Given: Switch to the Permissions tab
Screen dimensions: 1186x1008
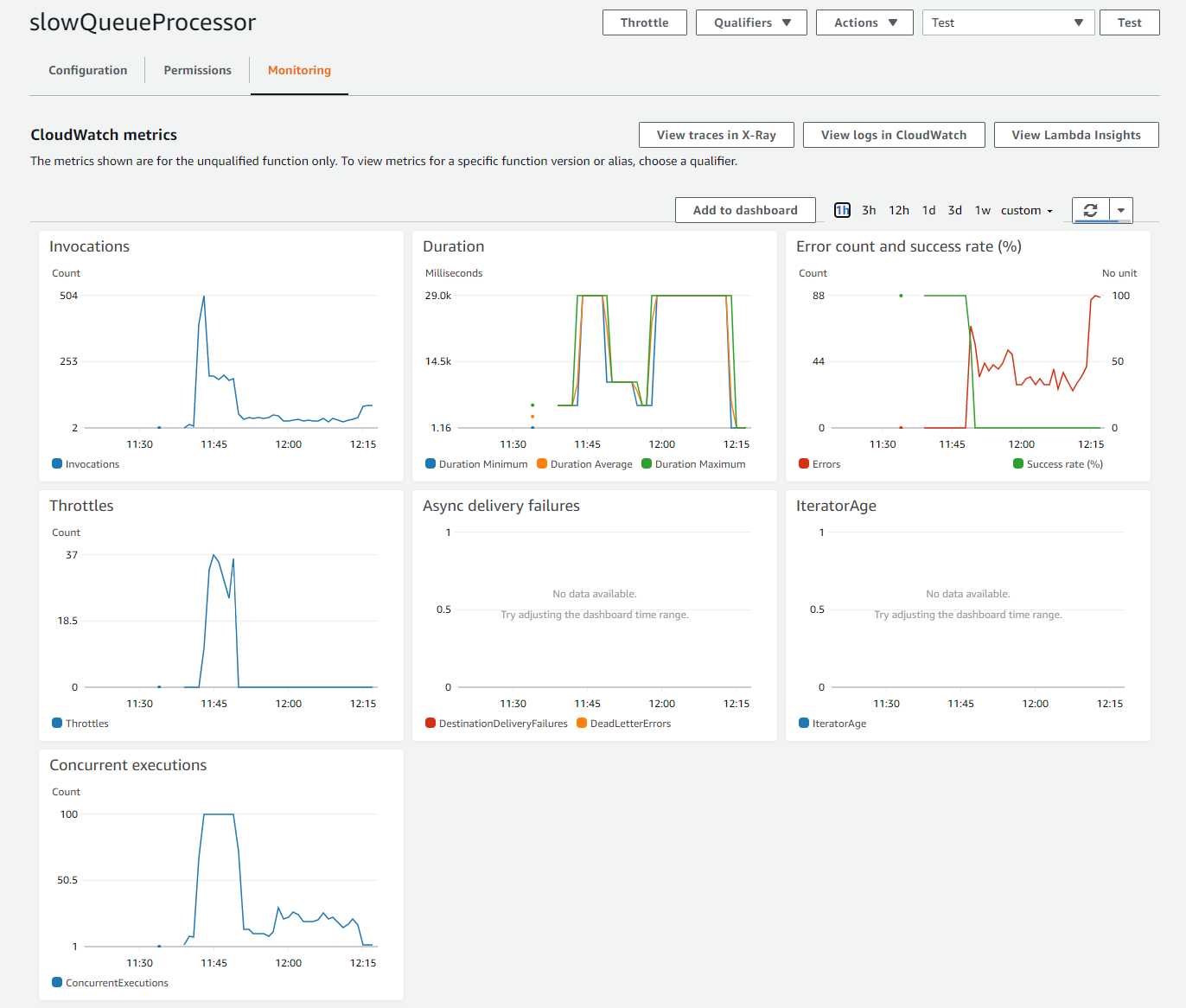Looking at the screenshot, I should [197, 70].
